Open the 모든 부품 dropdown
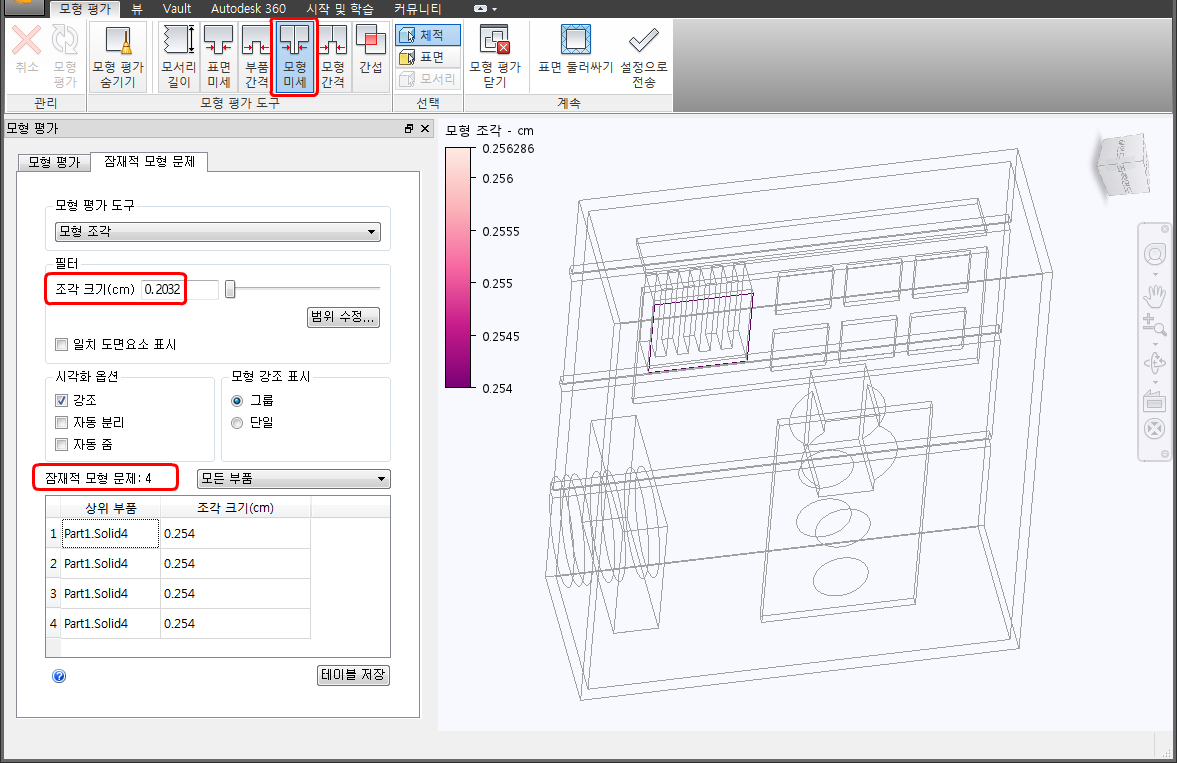The width and height of the screenshot is (1177, 763). 293,478
